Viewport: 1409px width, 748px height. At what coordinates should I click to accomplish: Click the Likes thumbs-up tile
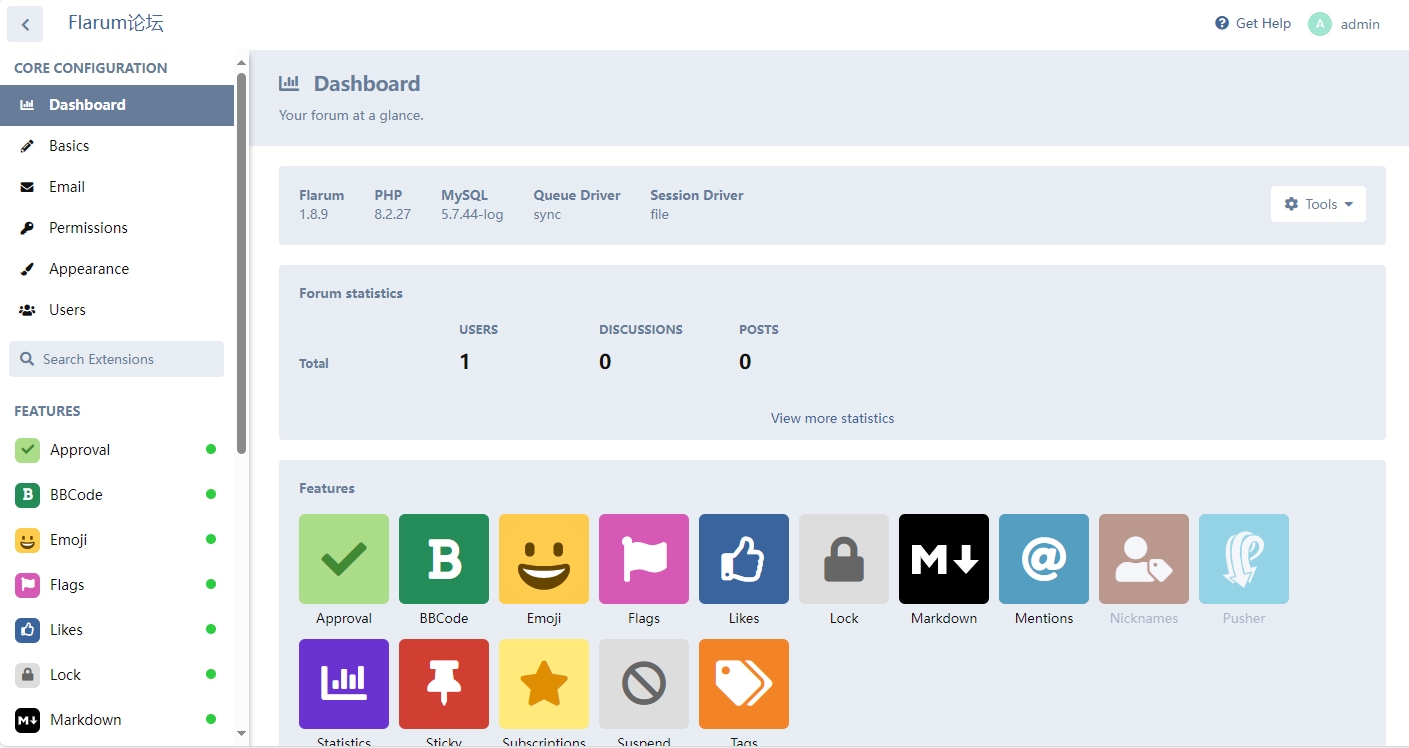[x=743, y=559]
